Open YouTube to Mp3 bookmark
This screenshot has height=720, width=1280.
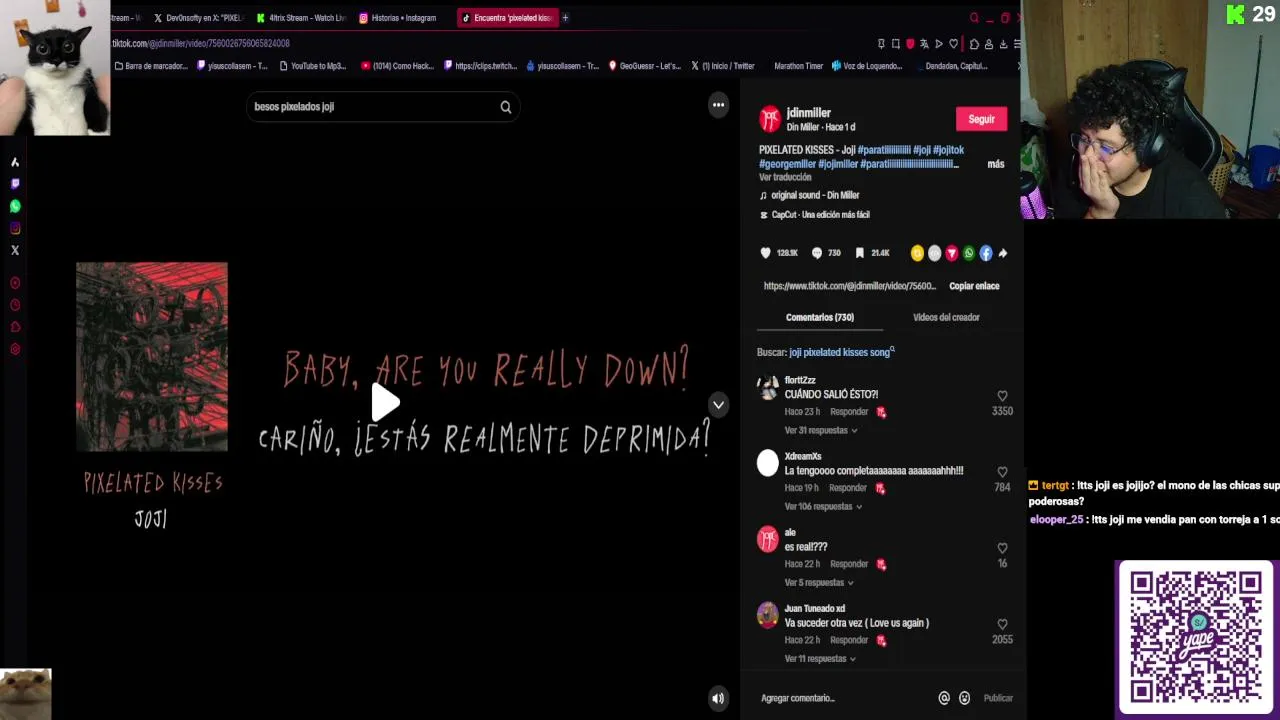coord(313,66)
